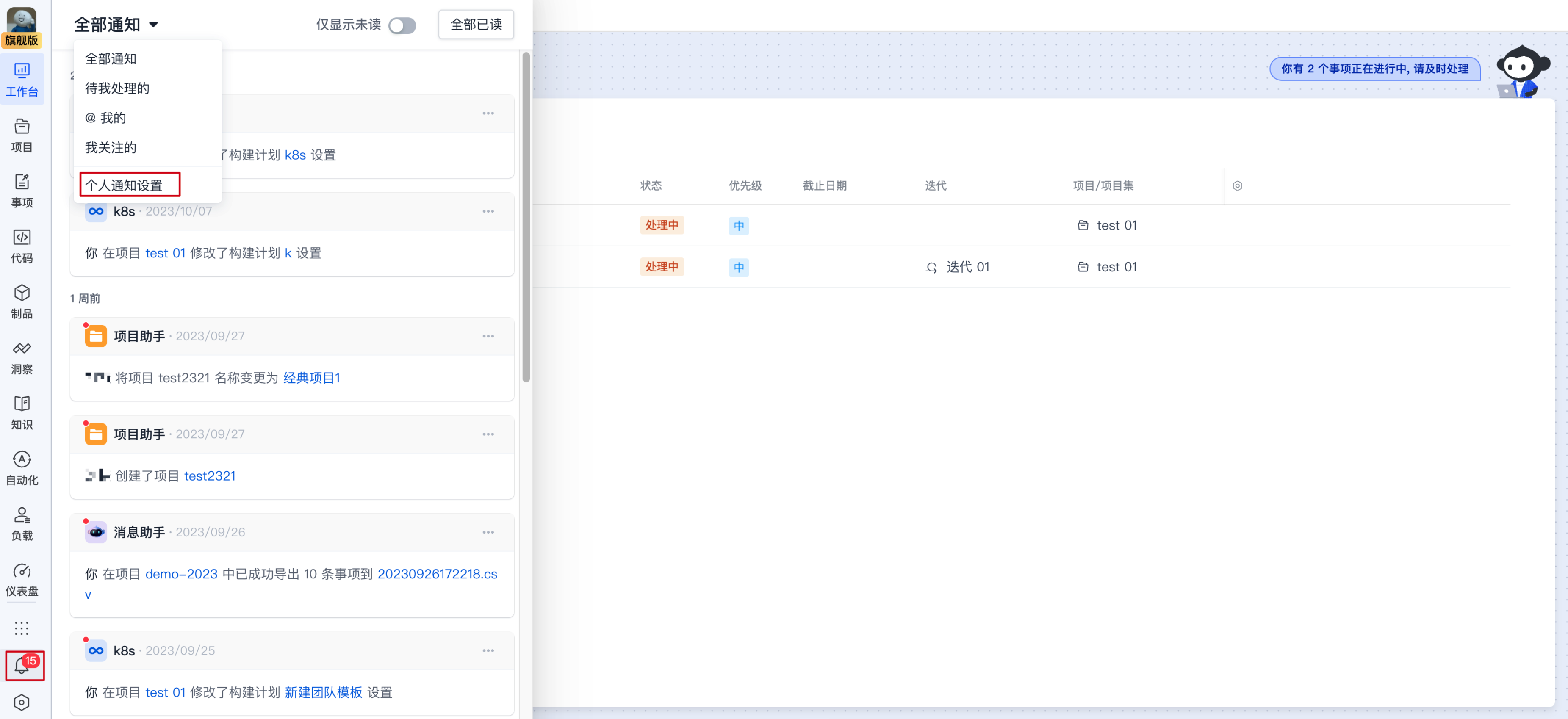Click the first 处理中 status tag
Image resolution: width=1568 pixels, height=719 pixels.
(x=662, y=226)
